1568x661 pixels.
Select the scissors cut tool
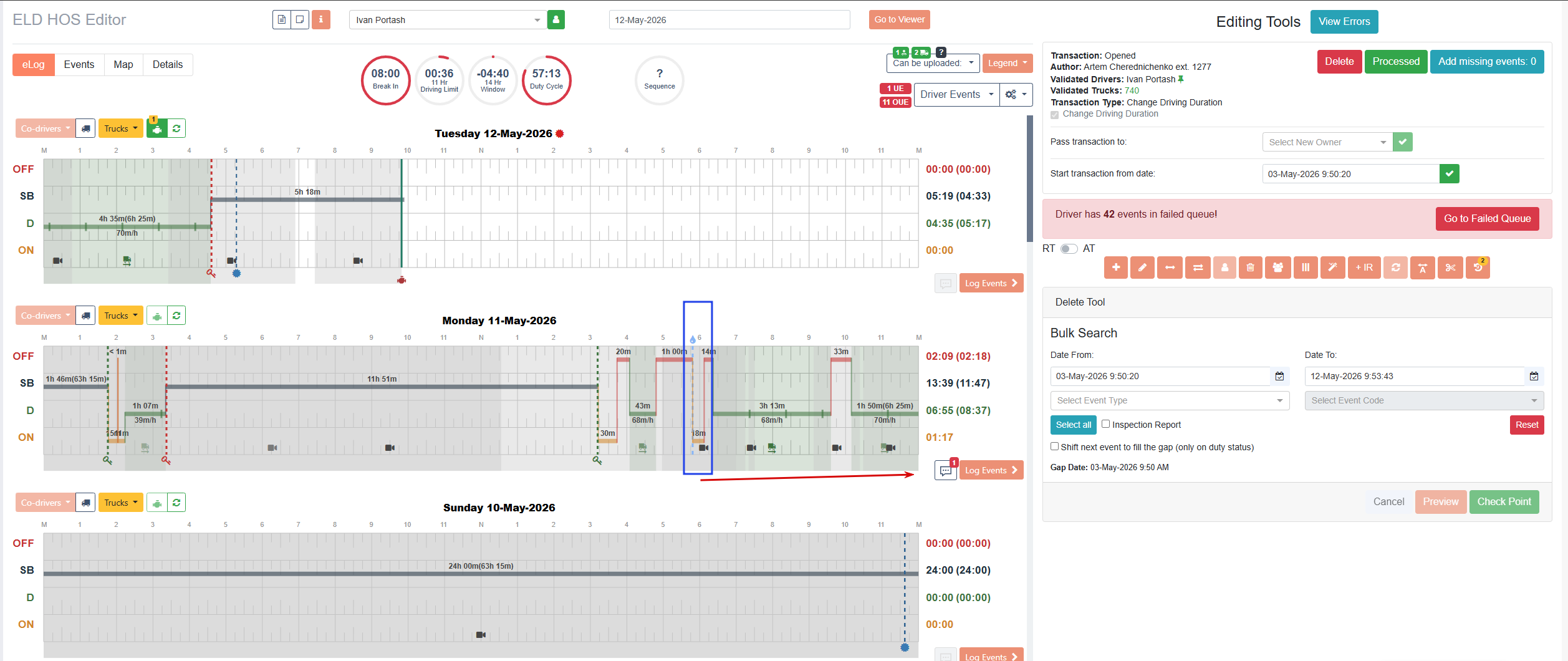pyautogui.click(x=1450, y=268)
